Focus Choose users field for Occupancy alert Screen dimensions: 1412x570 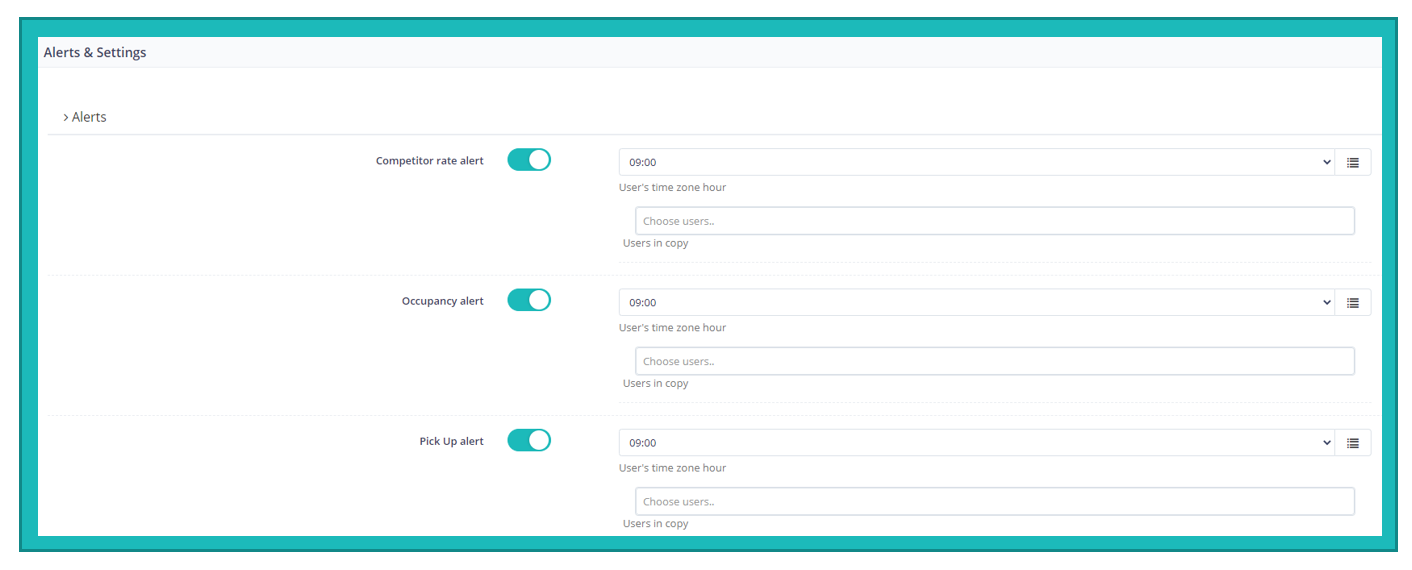pyautogui.click(x=995, y=361)
